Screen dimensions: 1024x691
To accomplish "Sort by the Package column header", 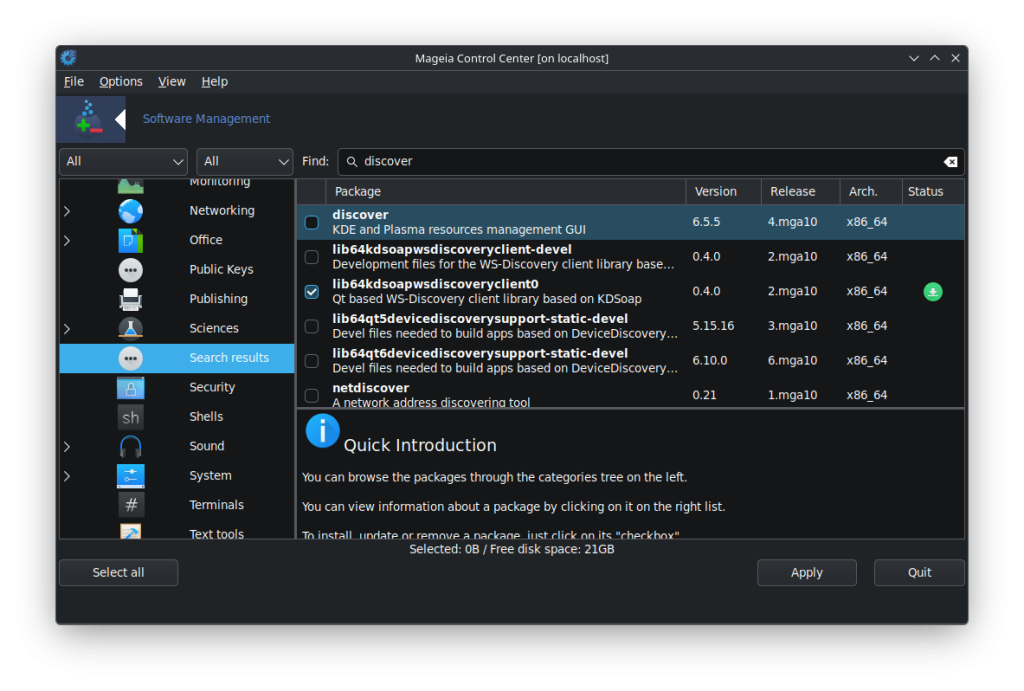I will pyautogui.click(x=505, y=191).
